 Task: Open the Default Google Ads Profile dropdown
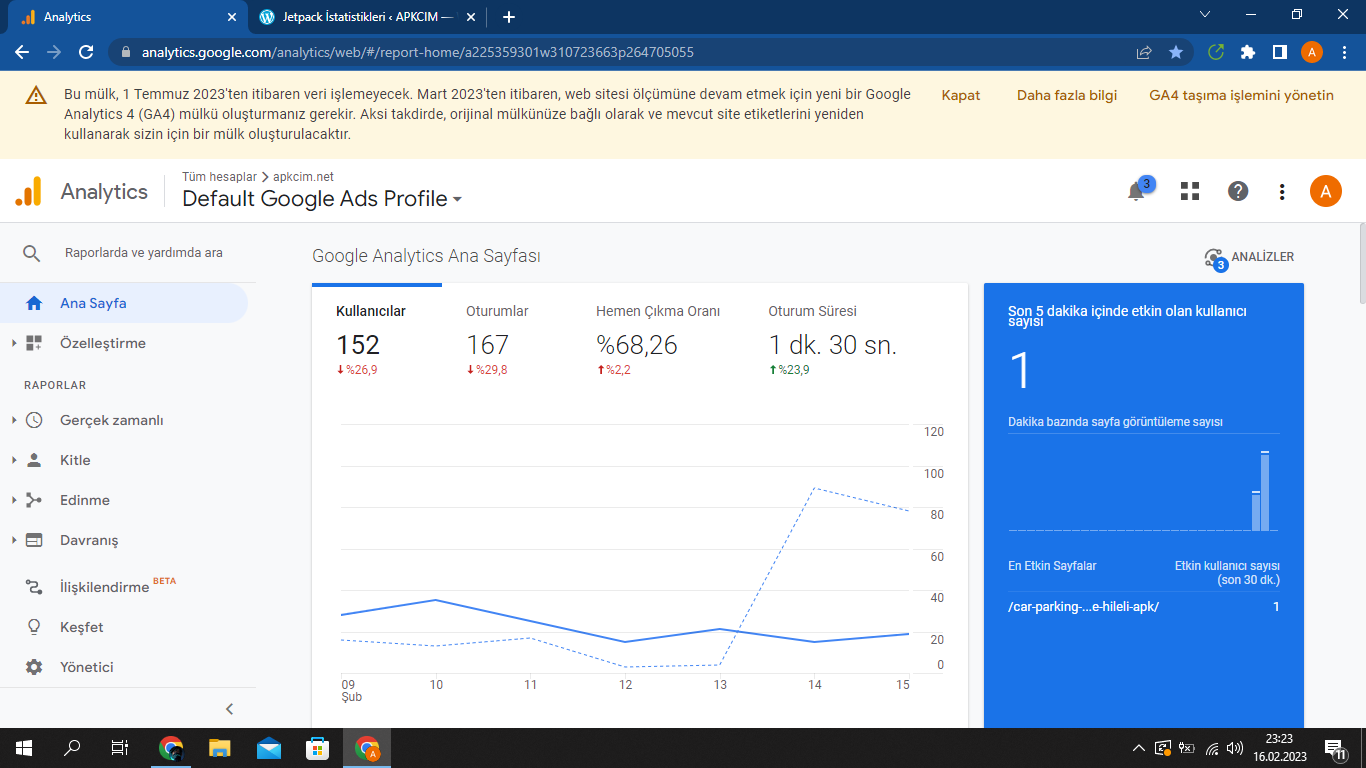click(322, 199)
